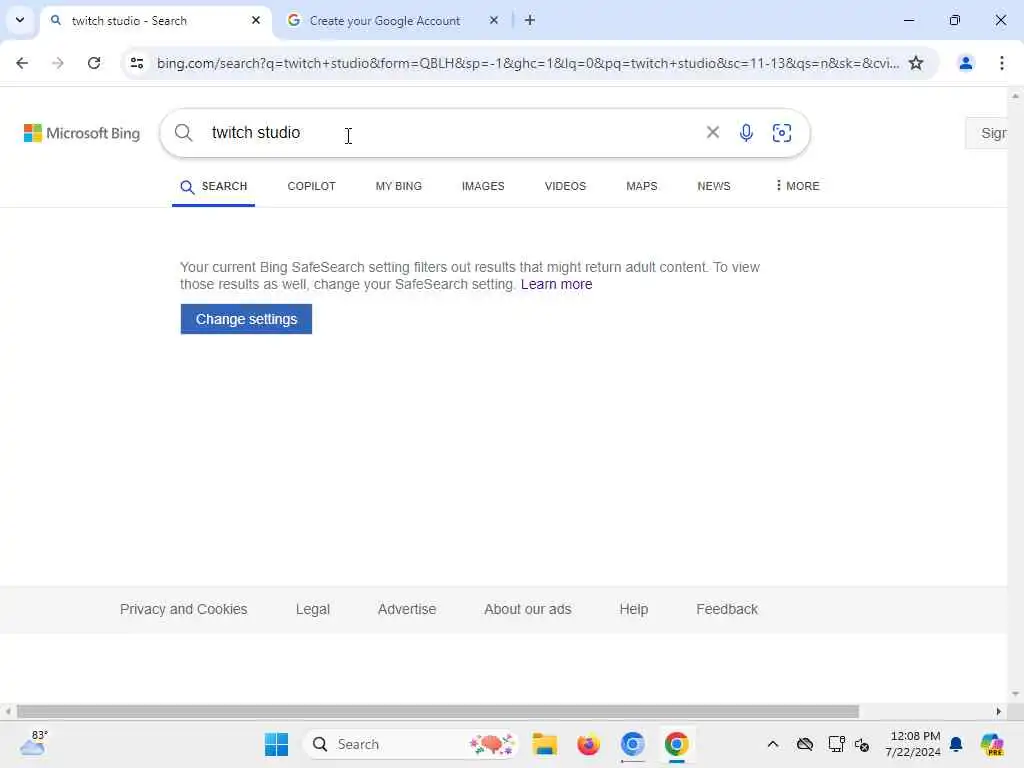The width and height of the screenshot is (1024, 768).
Task: Click the magnifier icon in Bing search box
Action: (184, 133)
